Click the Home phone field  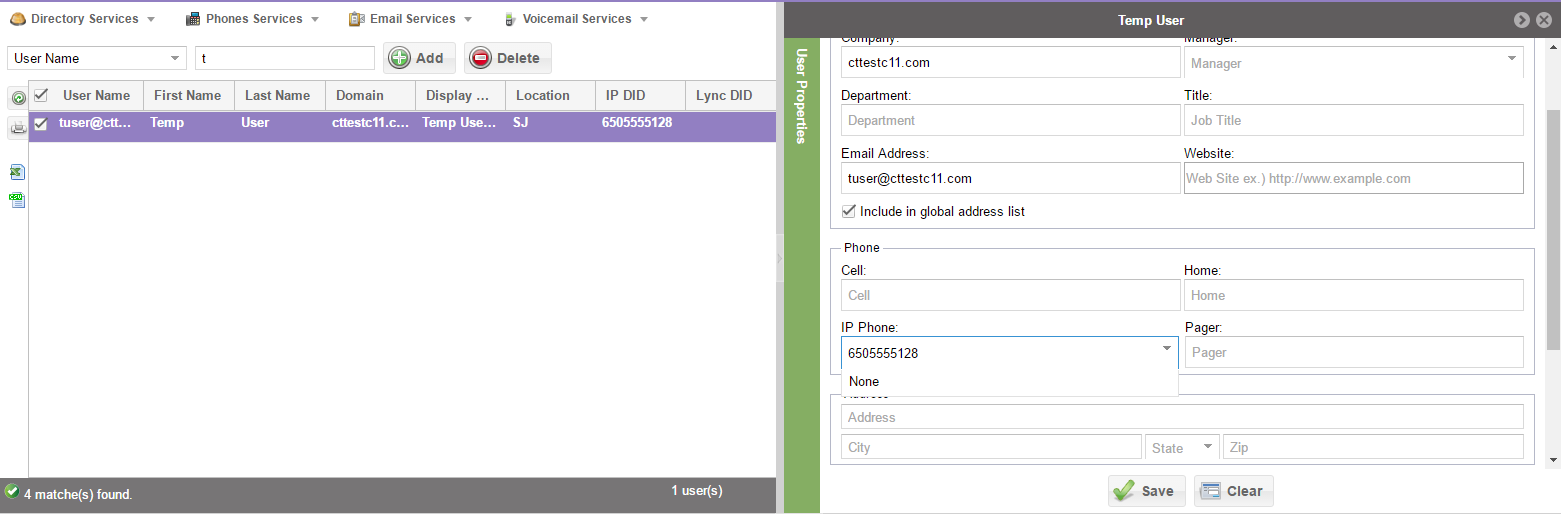coord(1354,295)
